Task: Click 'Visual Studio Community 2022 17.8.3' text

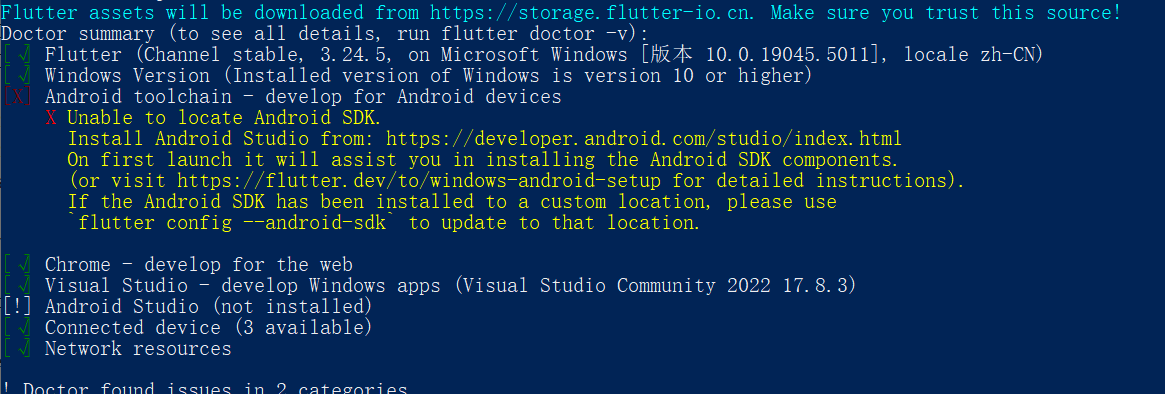Action: click(655, 285)
